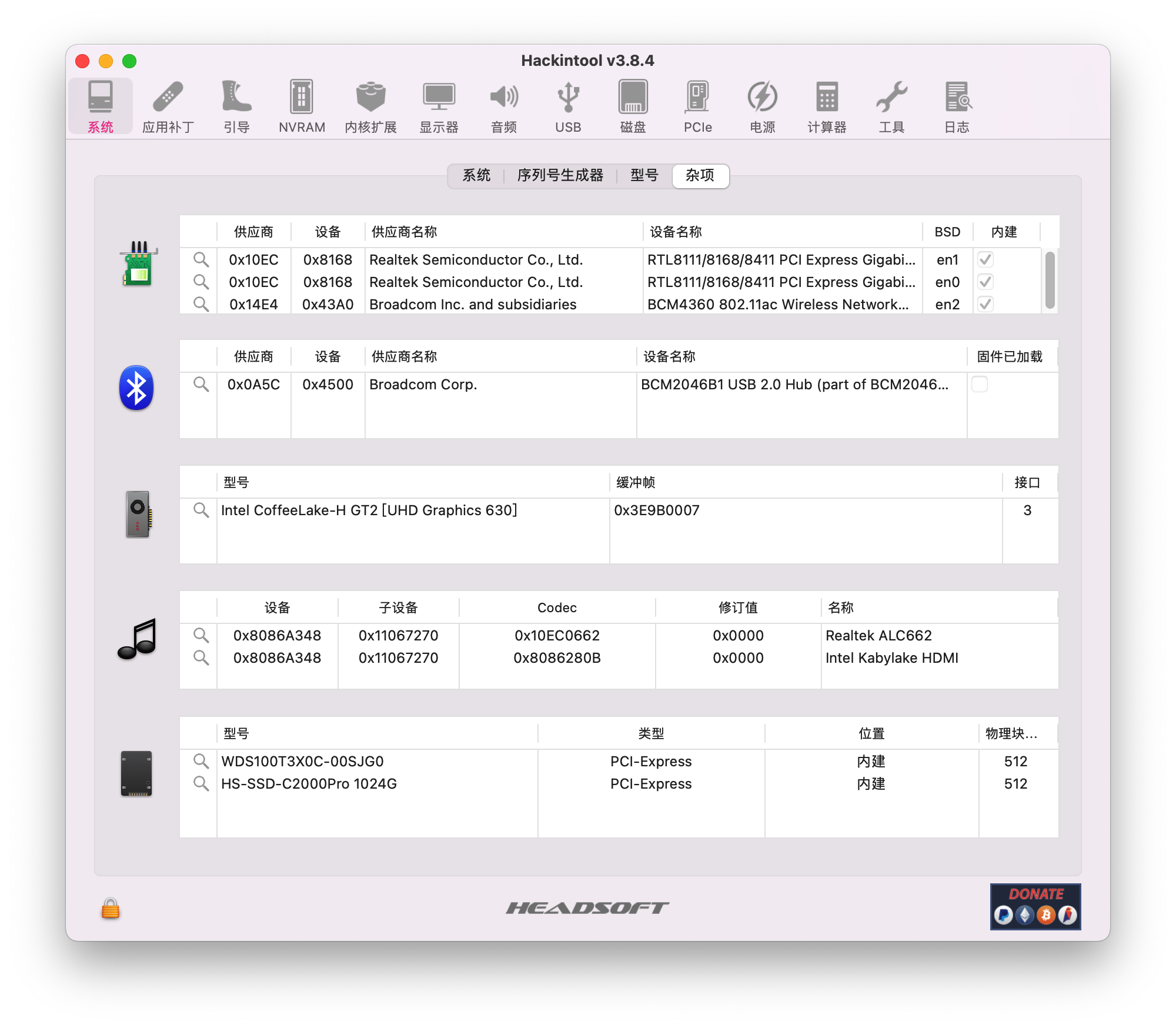
Task: Open the 日志 log section
Action: [x=957, y=106]
